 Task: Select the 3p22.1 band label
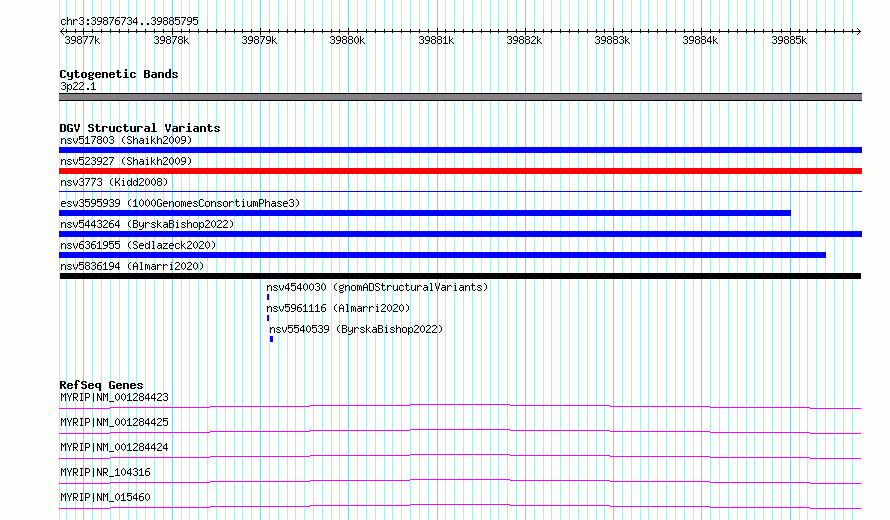pos(78,86)
